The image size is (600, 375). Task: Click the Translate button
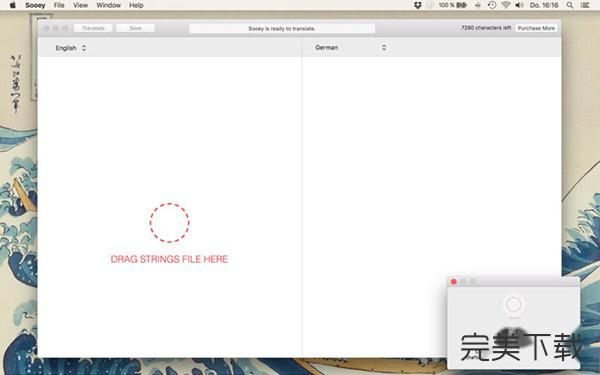click(93, 28)
